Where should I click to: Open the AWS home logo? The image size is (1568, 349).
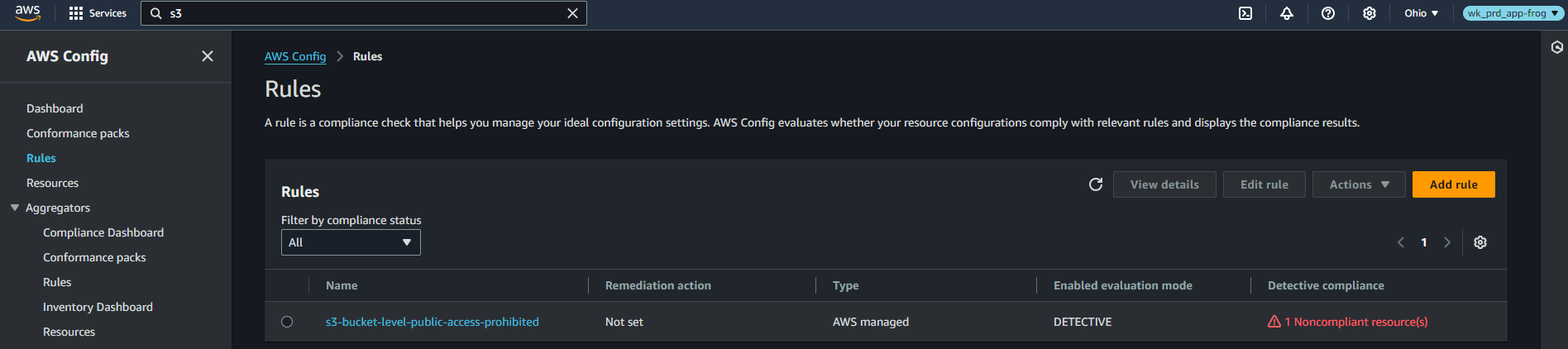pyautogui.click(x=27, y=13)
